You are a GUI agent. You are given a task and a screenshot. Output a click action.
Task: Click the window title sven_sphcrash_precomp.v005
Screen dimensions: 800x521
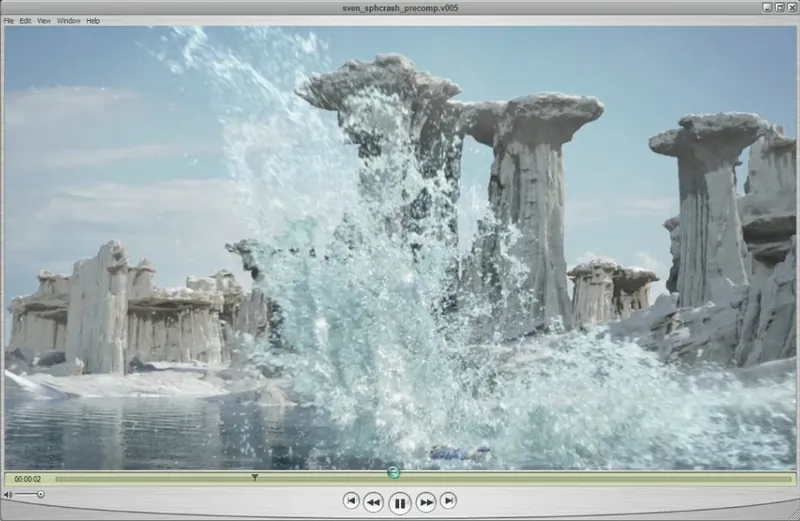click(x=400, y=8)
